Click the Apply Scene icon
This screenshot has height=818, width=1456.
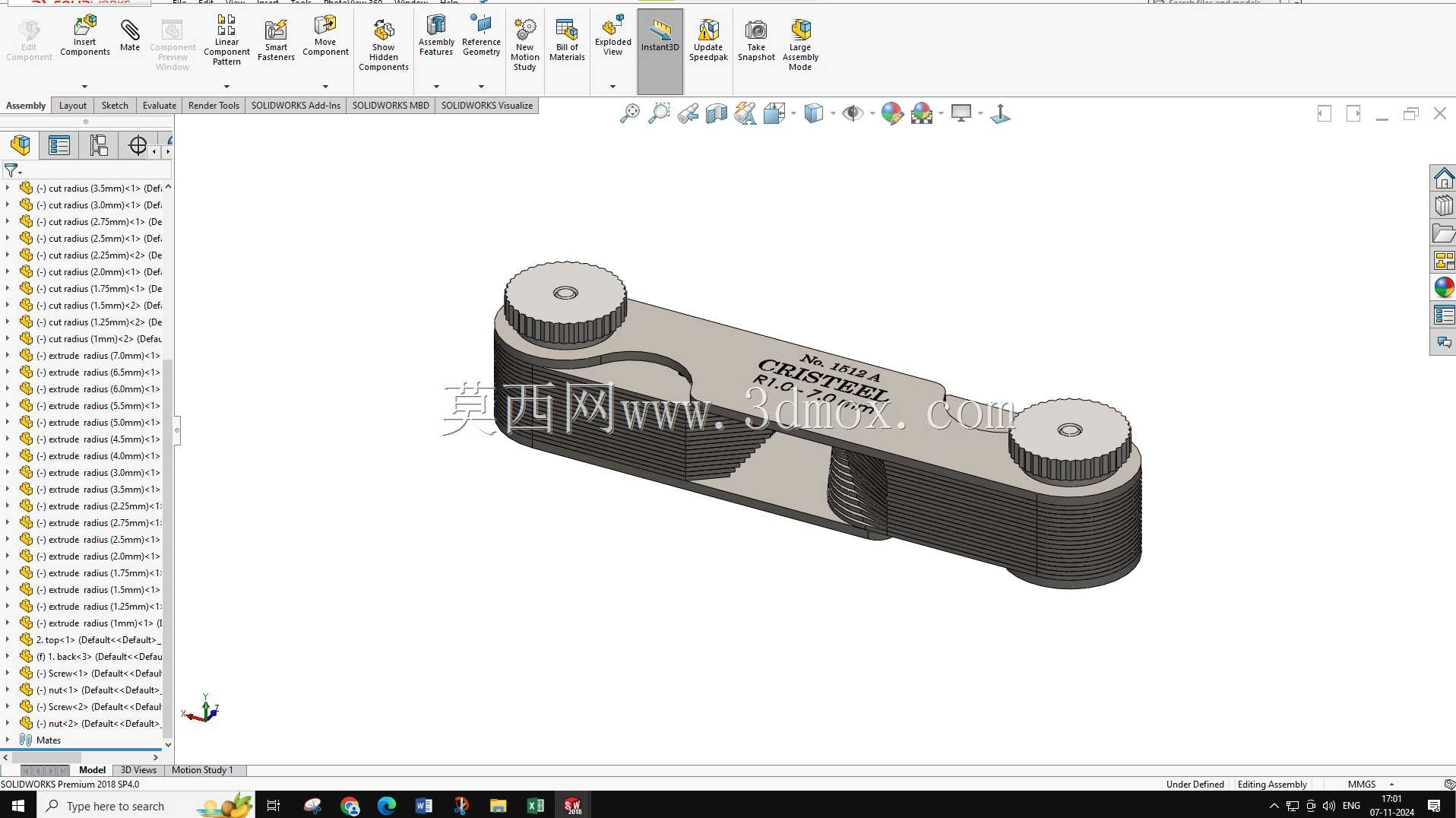922,114
